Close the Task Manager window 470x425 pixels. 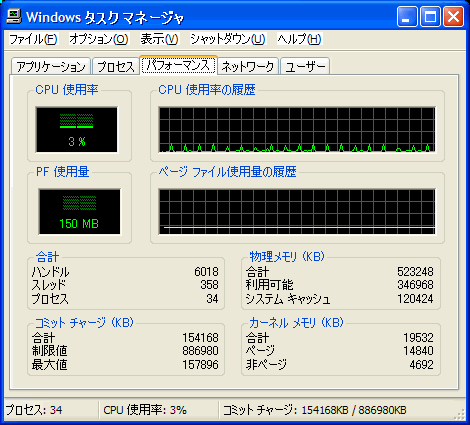tap(453, 16)
